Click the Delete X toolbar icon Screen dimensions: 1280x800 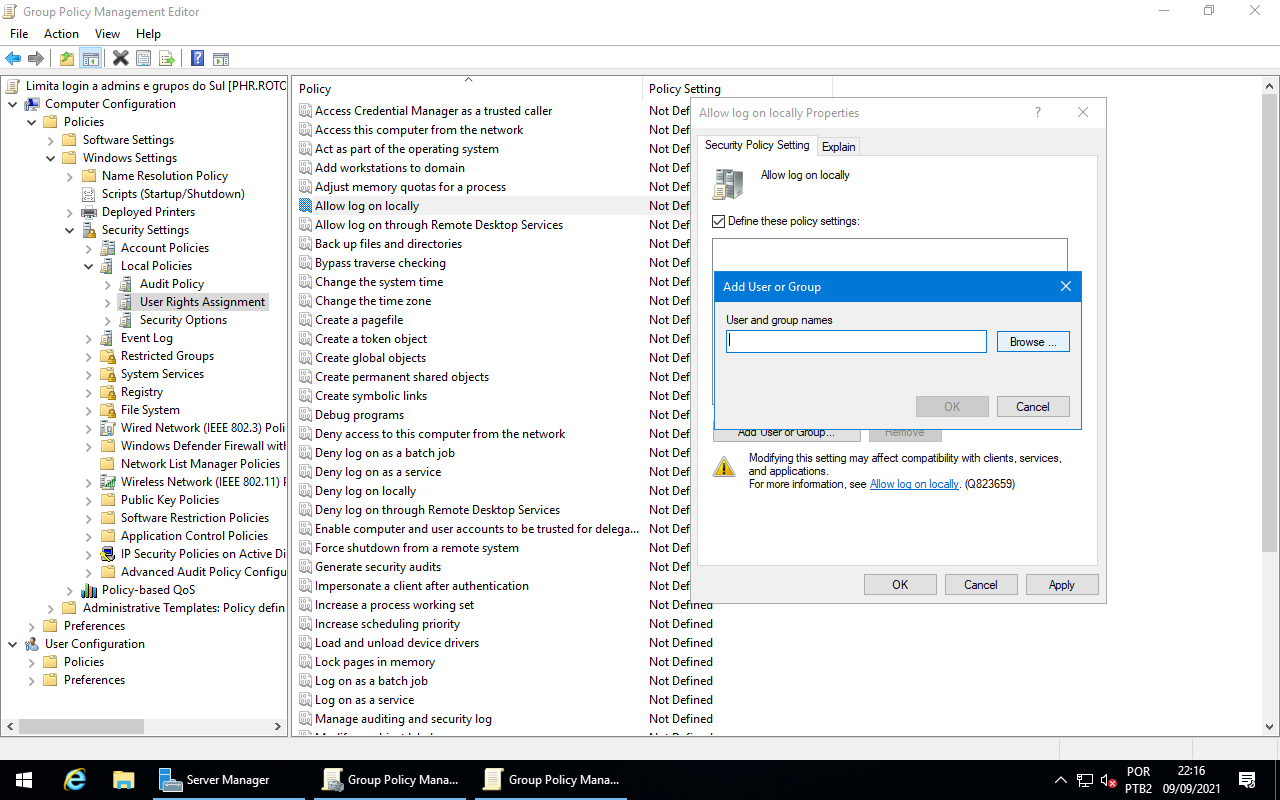(x=120, y=59)
